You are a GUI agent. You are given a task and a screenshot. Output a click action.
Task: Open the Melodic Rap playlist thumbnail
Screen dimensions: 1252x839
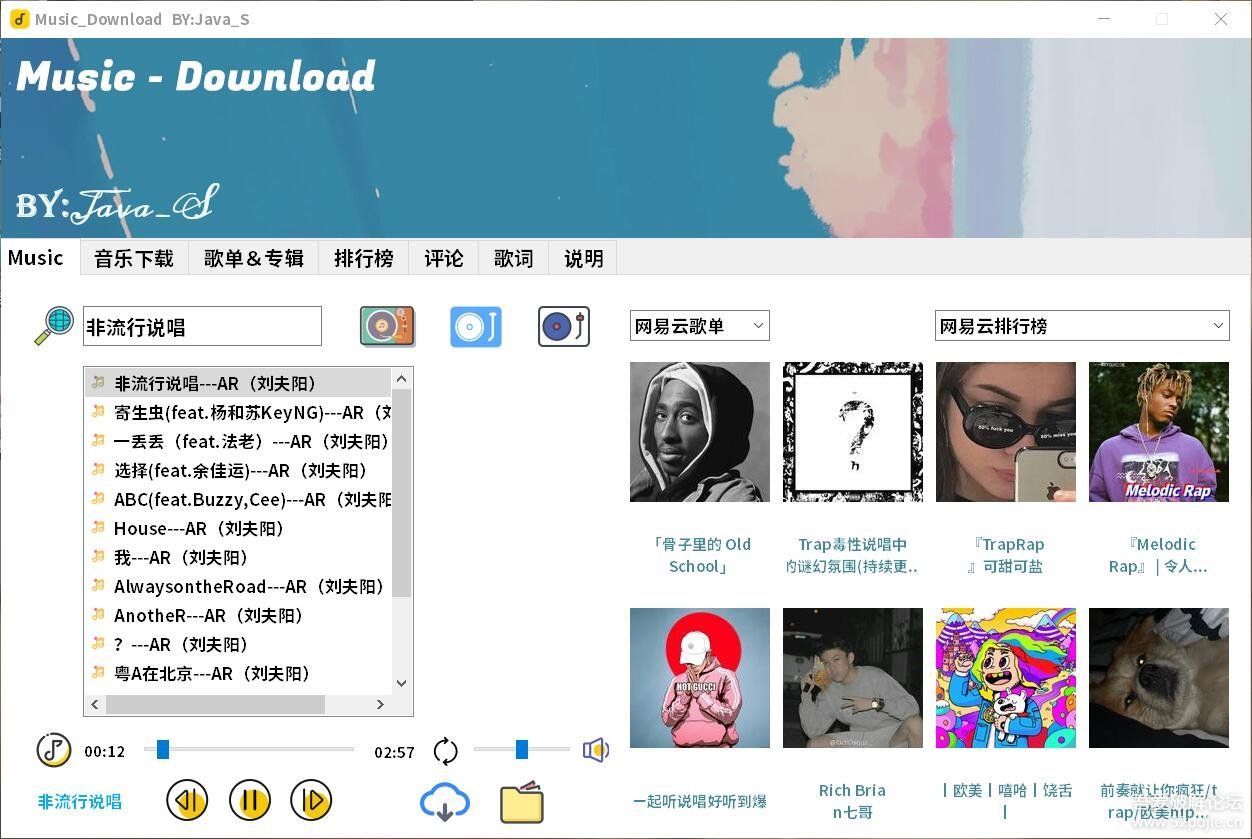(1158, 432)
